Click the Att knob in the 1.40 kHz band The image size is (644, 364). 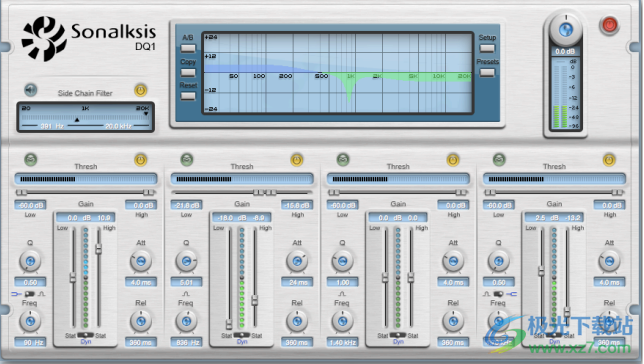pyautogui.click(x=453, y=261)
